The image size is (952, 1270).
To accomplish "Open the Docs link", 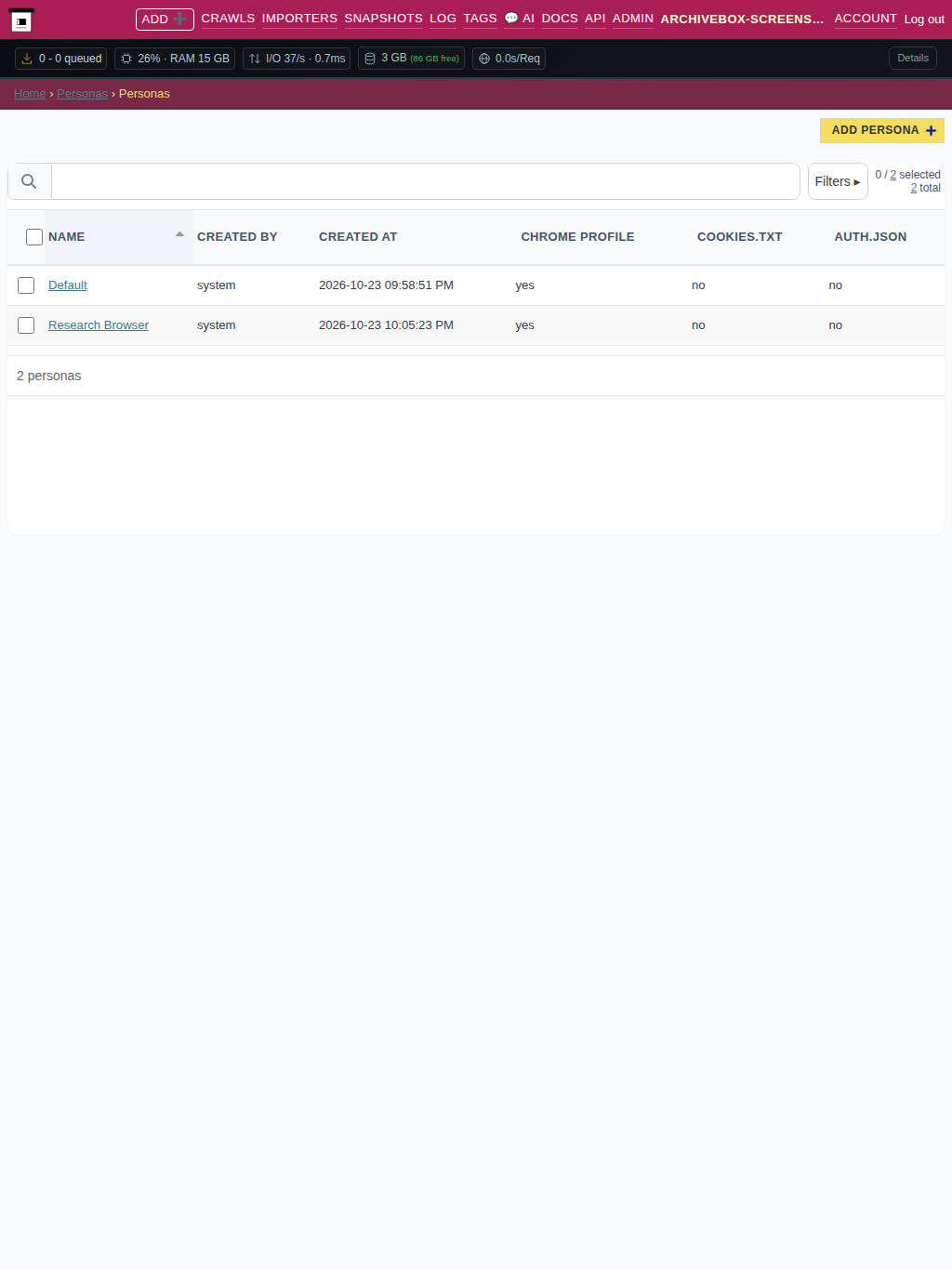I will click(560, 19).
